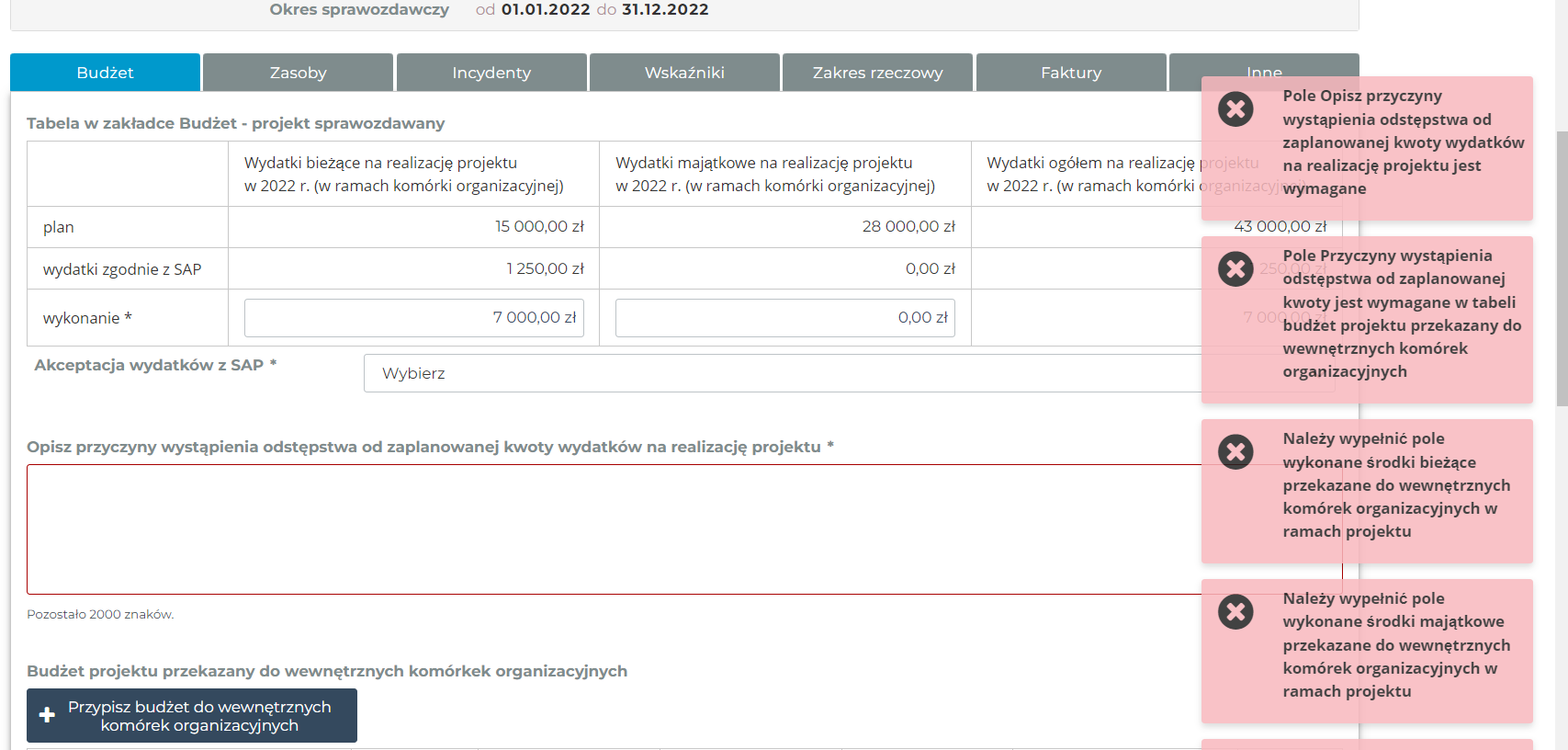Open the Inne tab
This screenshot has width=1568, height=750.
[1185, 66]
